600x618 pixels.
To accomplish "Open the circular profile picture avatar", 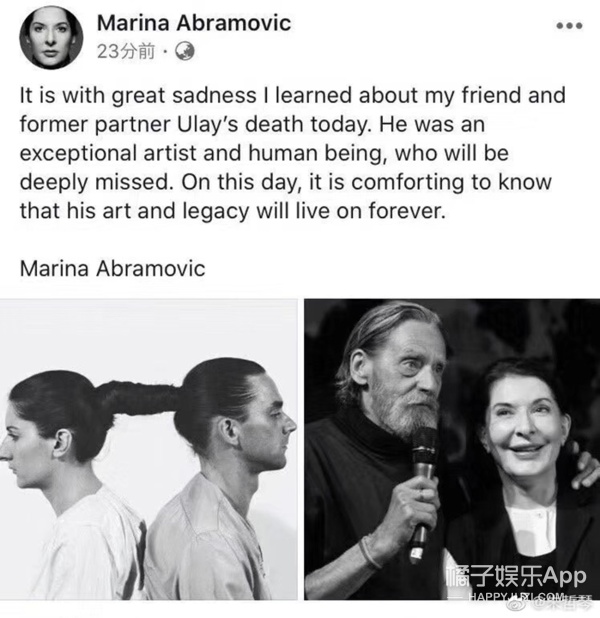I will click(51, 37).
